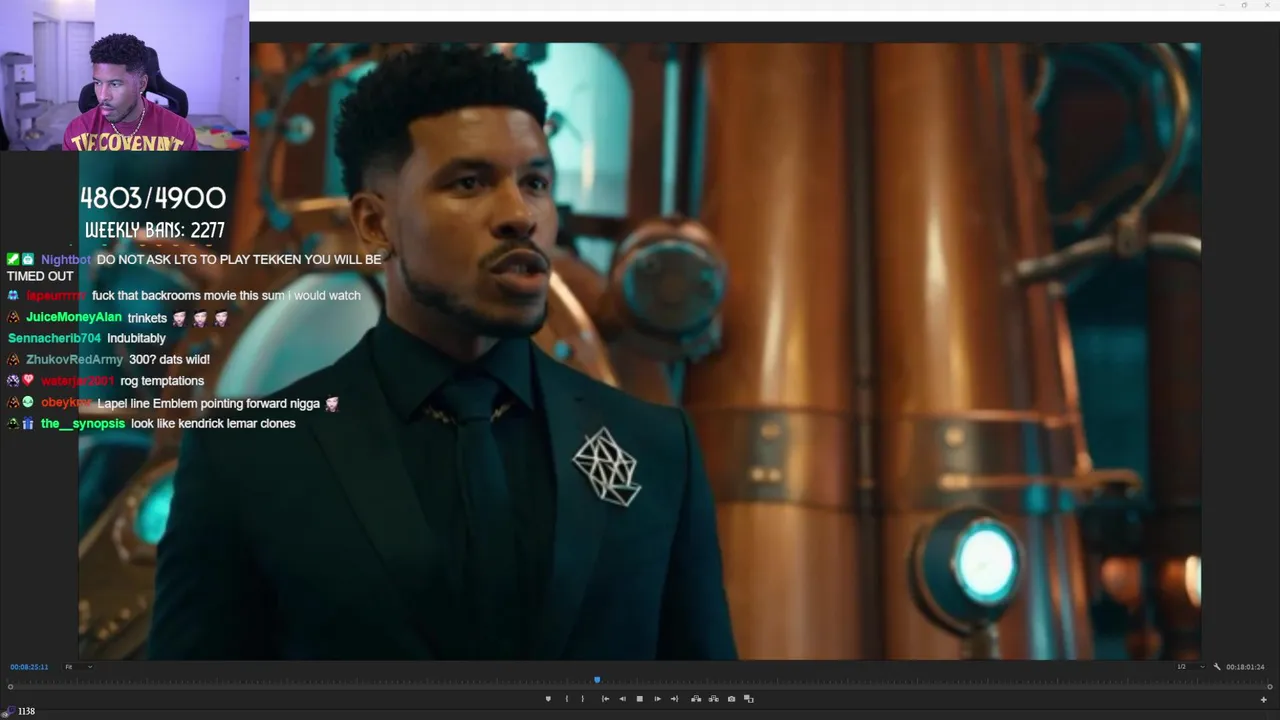Click the Nightbot username in chat
The image size is (1280, 720).
66,260
